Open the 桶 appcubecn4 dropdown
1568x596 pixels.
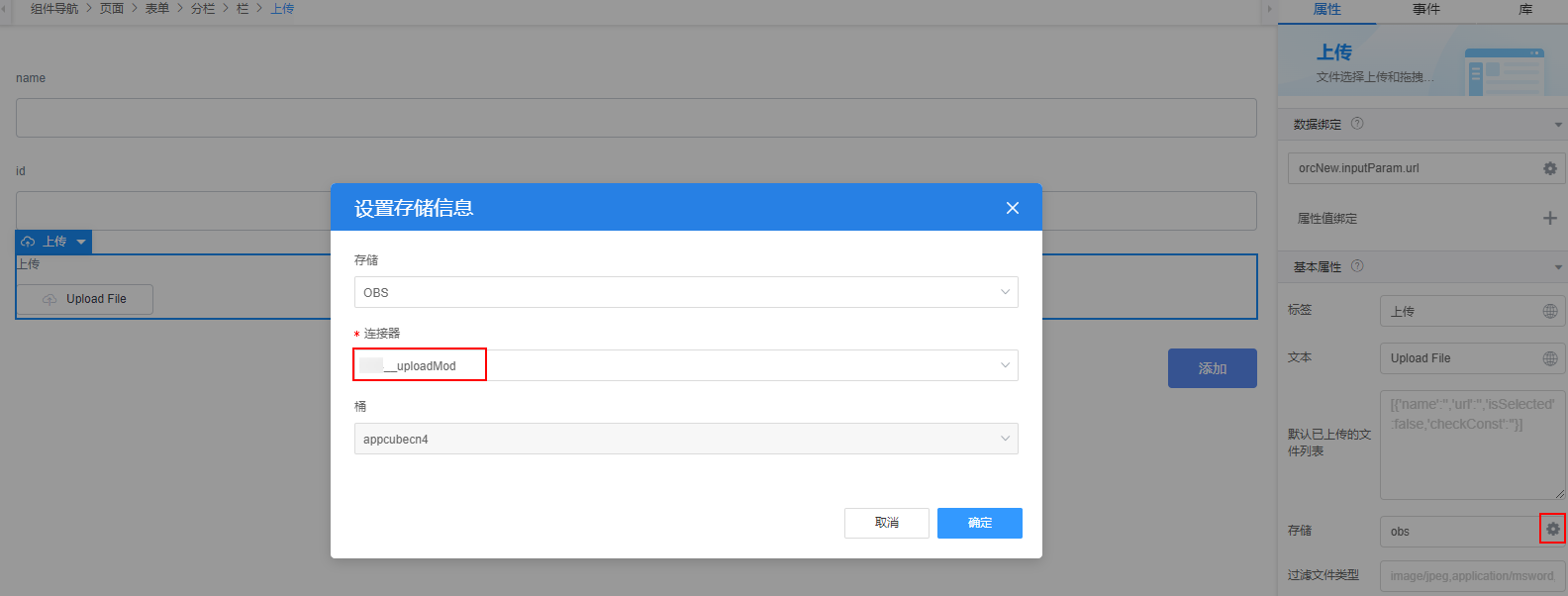686,439
